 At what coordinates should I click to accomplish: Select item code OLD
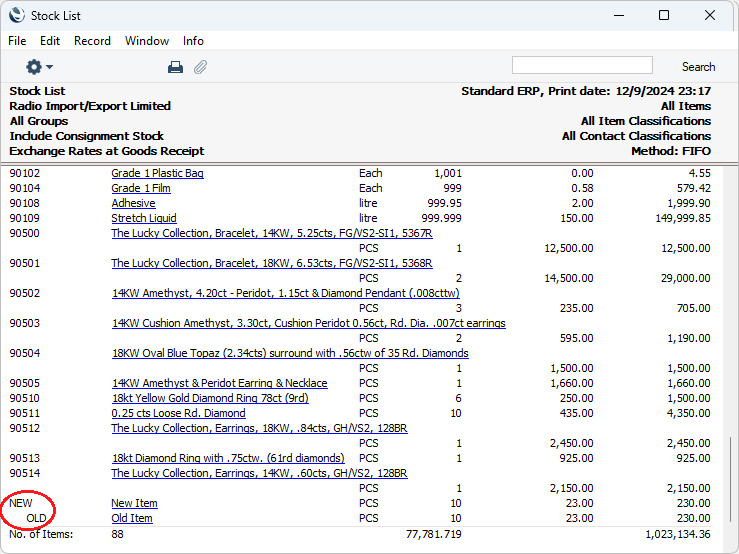36,519
